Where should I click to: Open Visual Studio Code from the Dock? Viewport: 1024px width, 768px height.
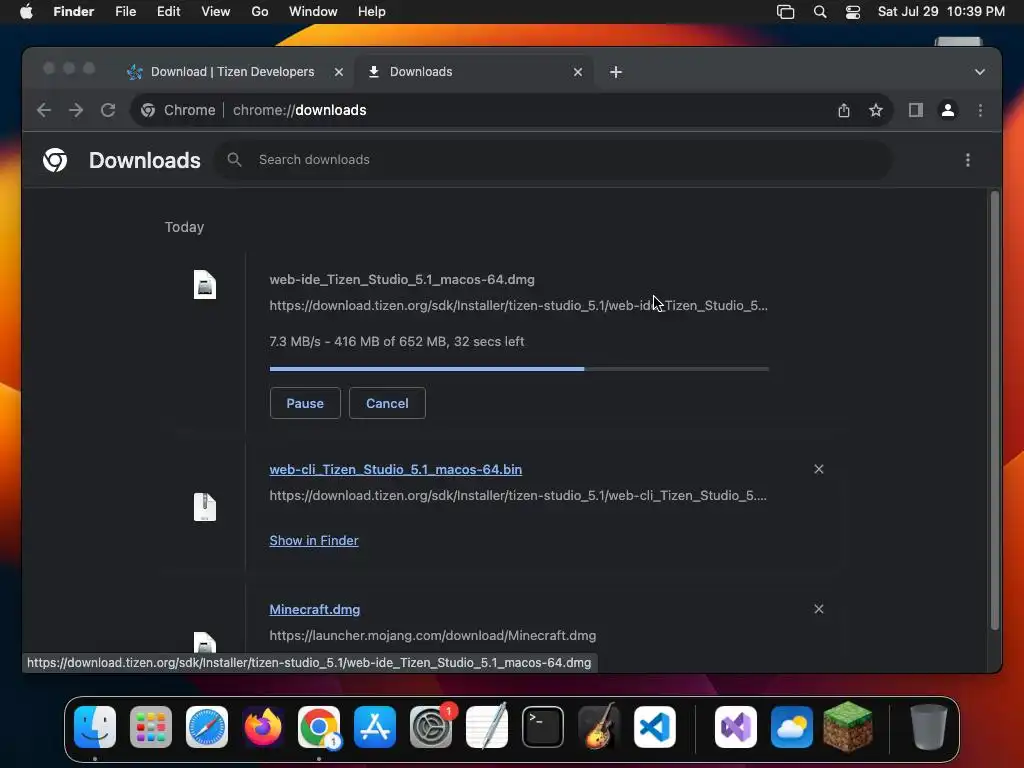(655, 726)
